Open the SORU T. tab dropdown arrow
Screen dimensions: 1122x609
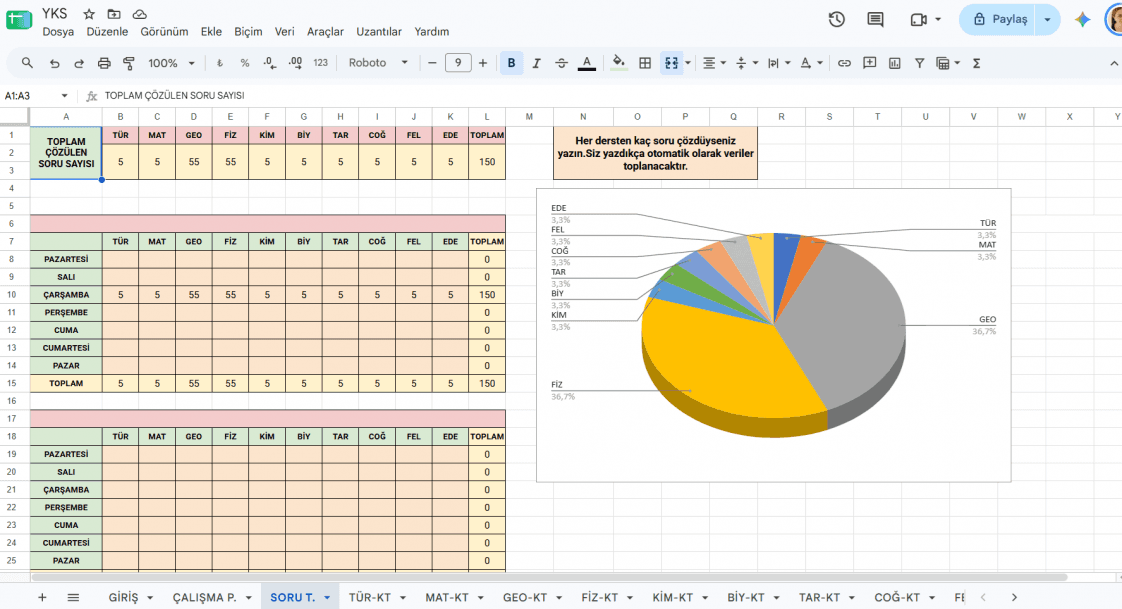click(x=327, y=598)
